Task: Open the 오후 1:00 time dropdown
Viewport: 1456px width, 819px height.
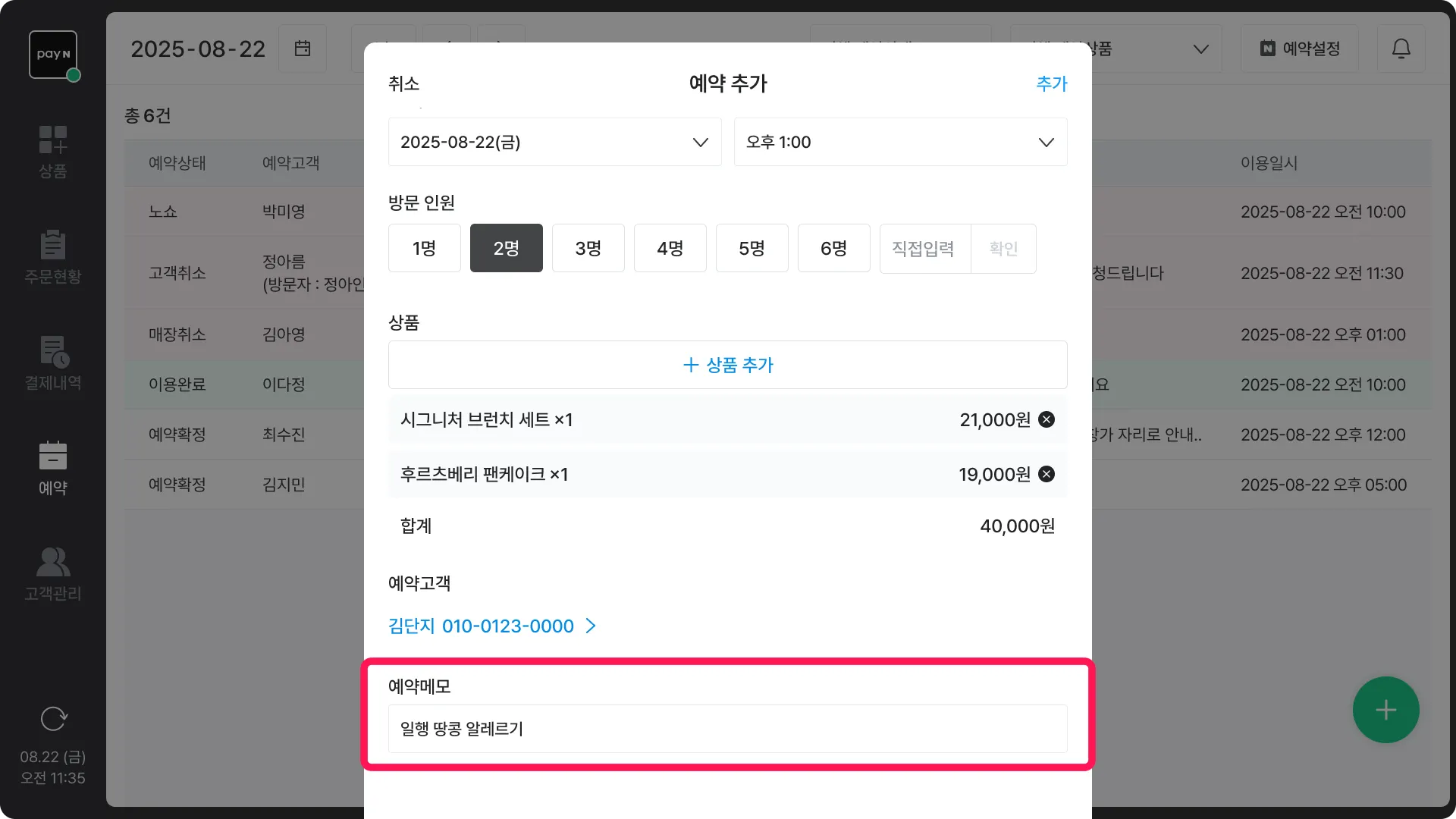Action: [x=900, y=142]
